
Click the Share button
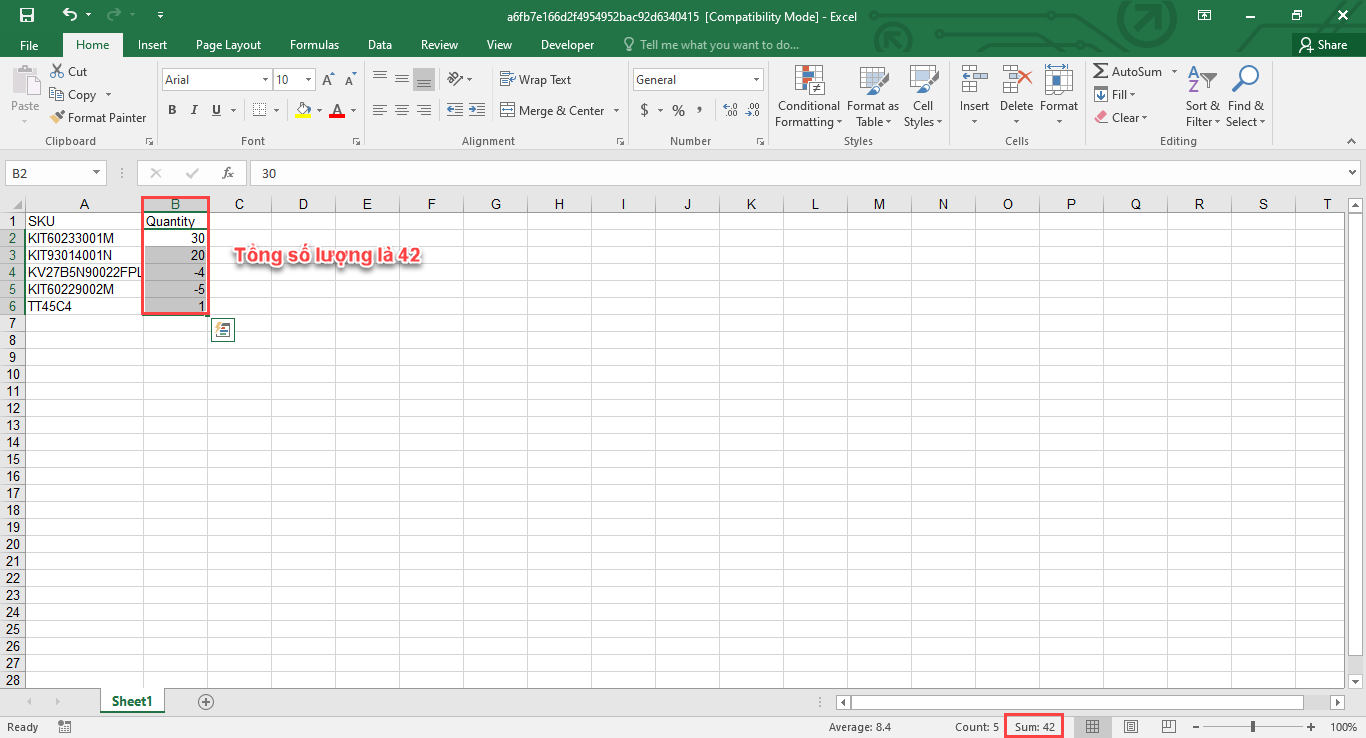tap(1322, 45)
